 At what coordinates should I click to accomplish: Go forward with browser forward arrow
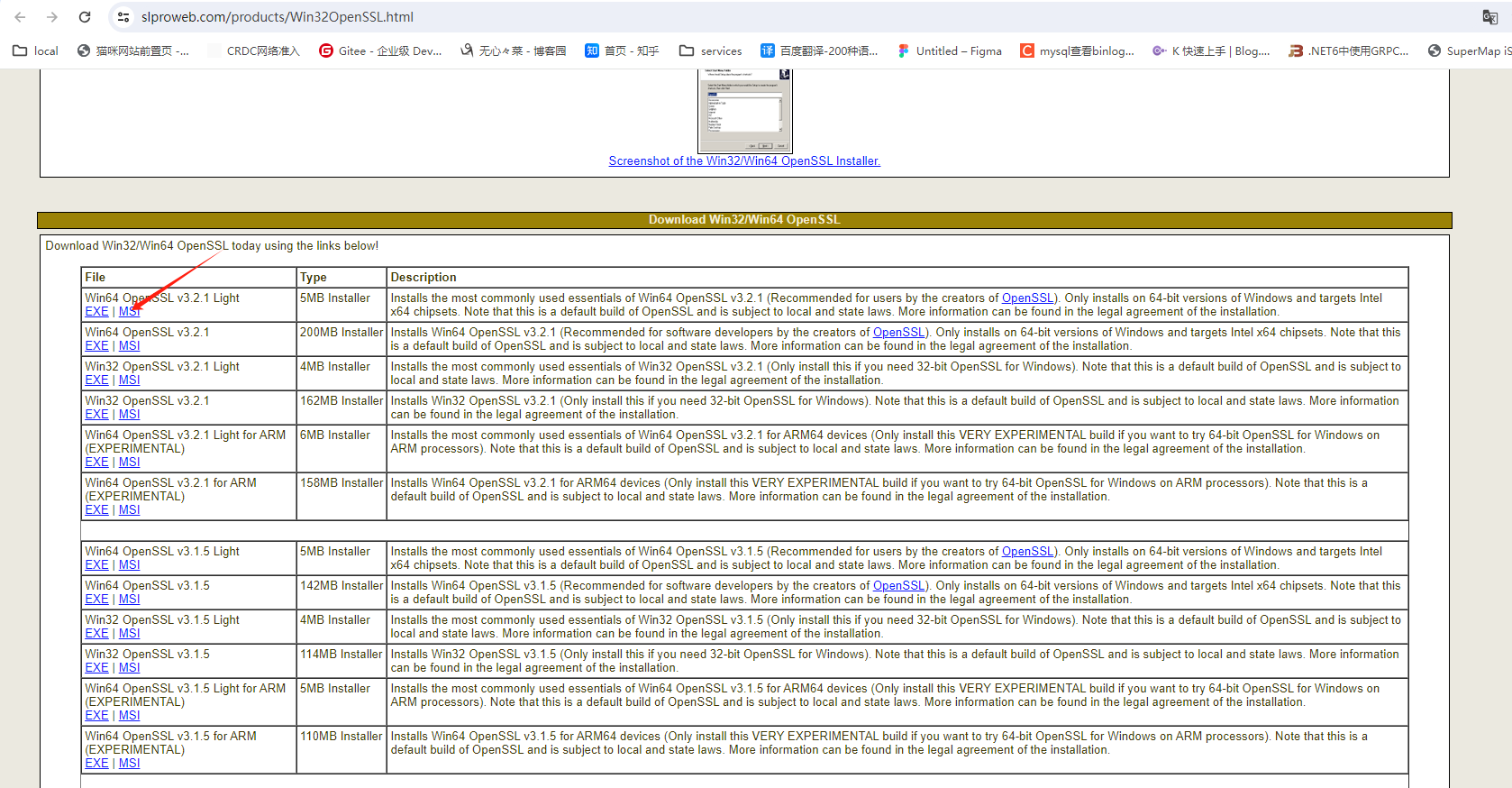pyautogui.click(x=52, y=17)
